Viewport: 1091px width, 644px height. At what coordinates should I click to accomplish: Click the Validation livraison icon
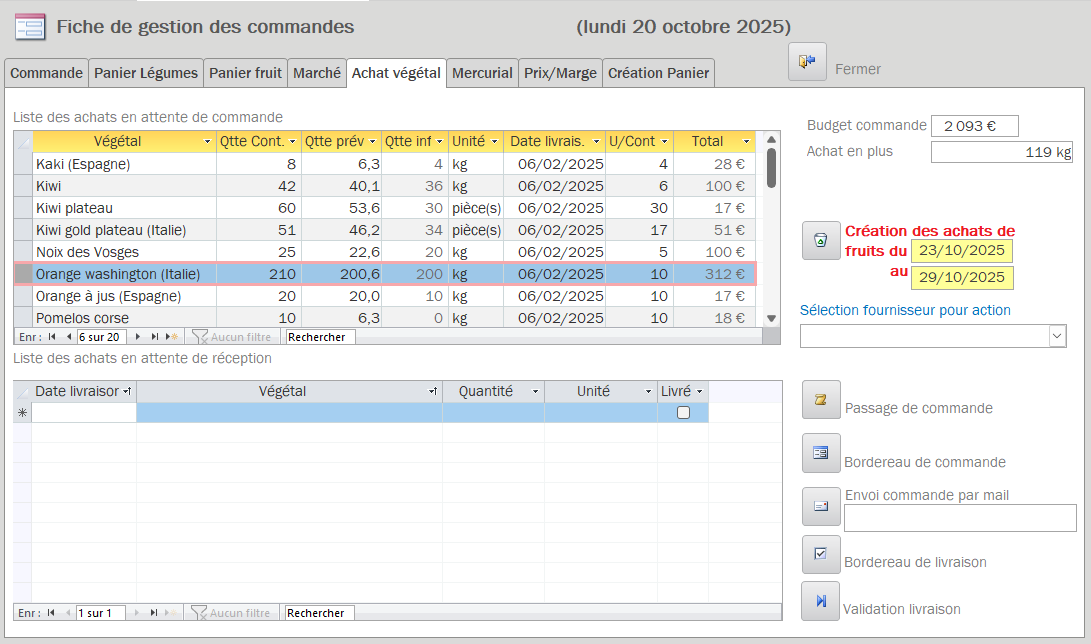point(821,601)
